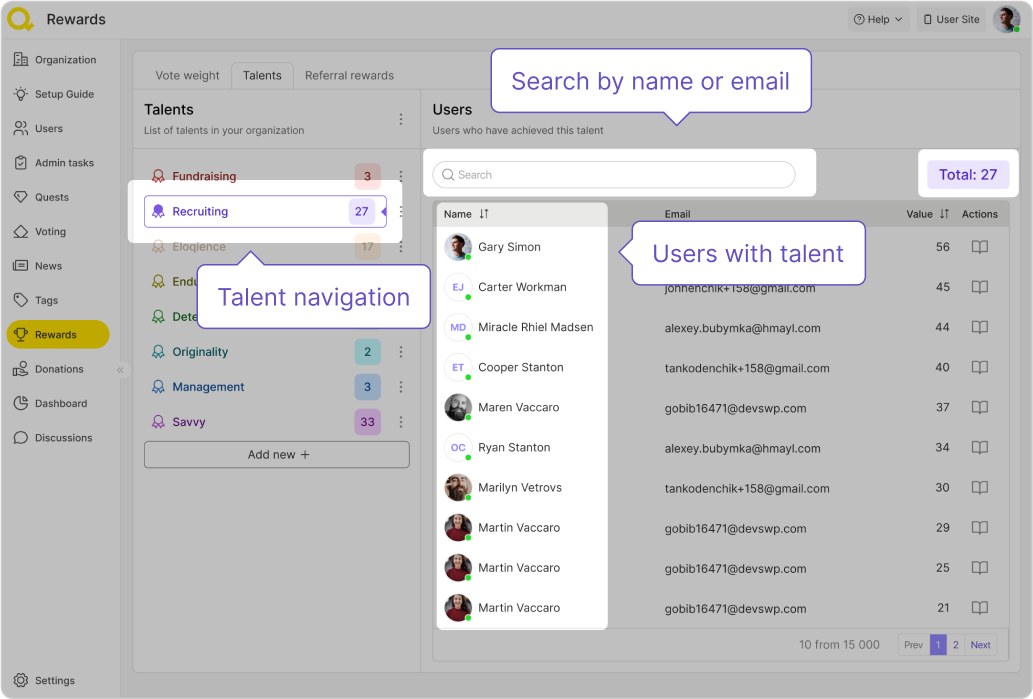Open Tags from the sidebar
This screenshot has height=699, width=1033.
(20, 300)
